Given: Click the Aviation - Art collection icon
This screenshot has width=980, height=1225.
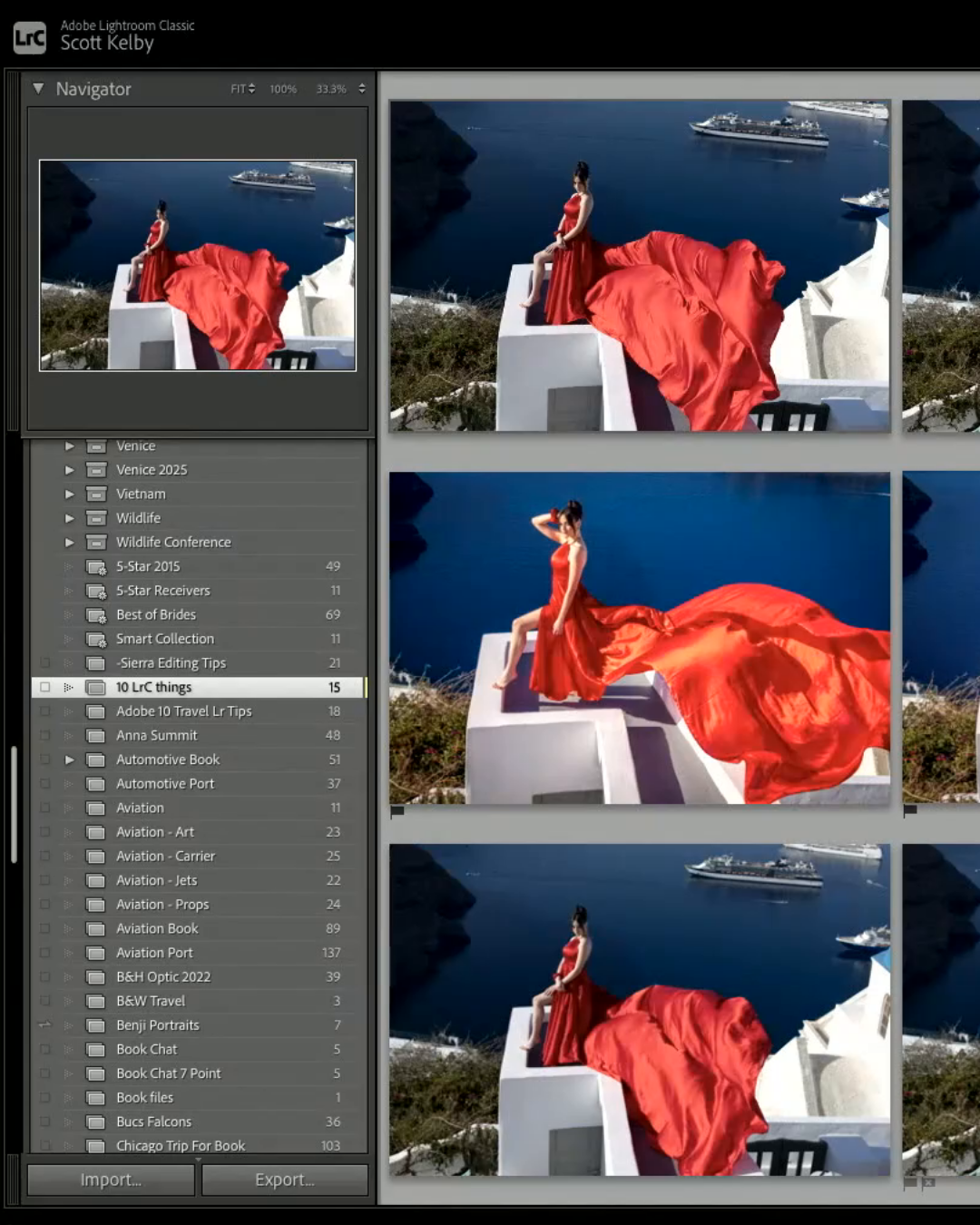Looking at the screenshot, I should tap(96, 832).
